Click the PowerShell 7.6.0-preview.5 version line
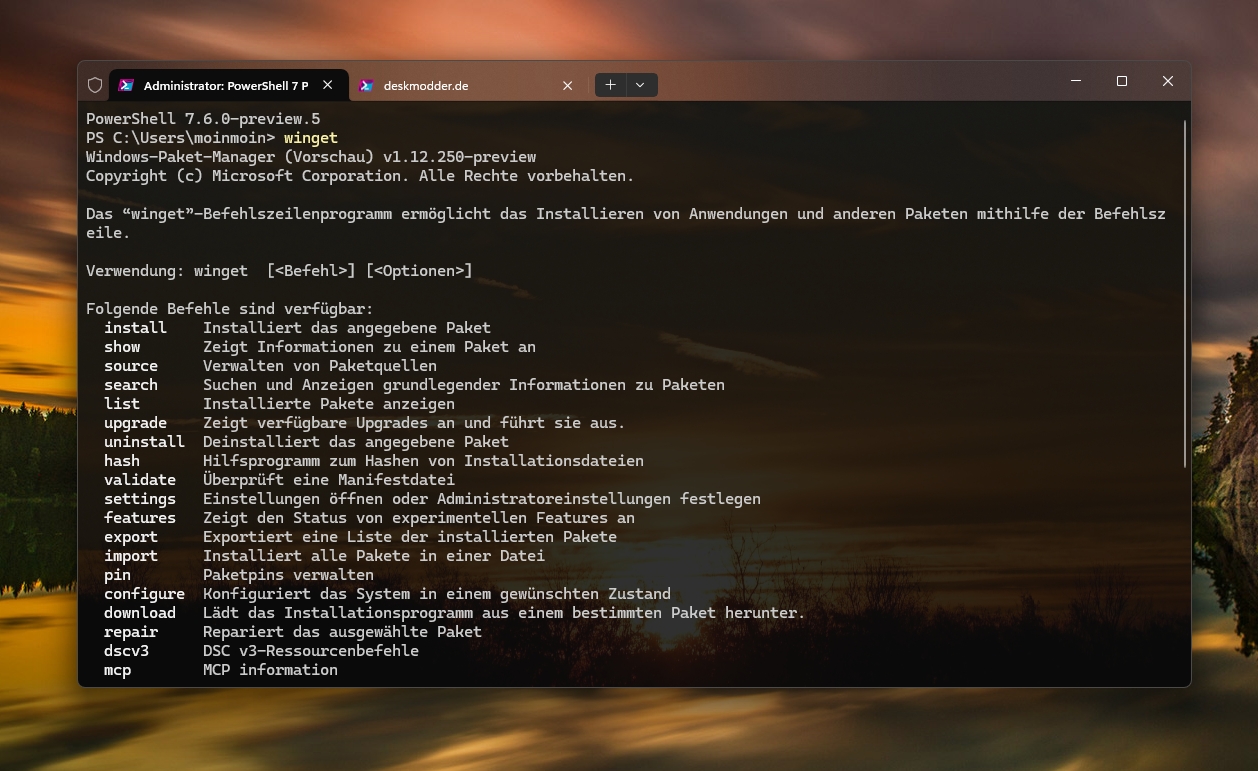Image resolution: width=1258 pixels, height=771 pixels. [x=203, y=119]
